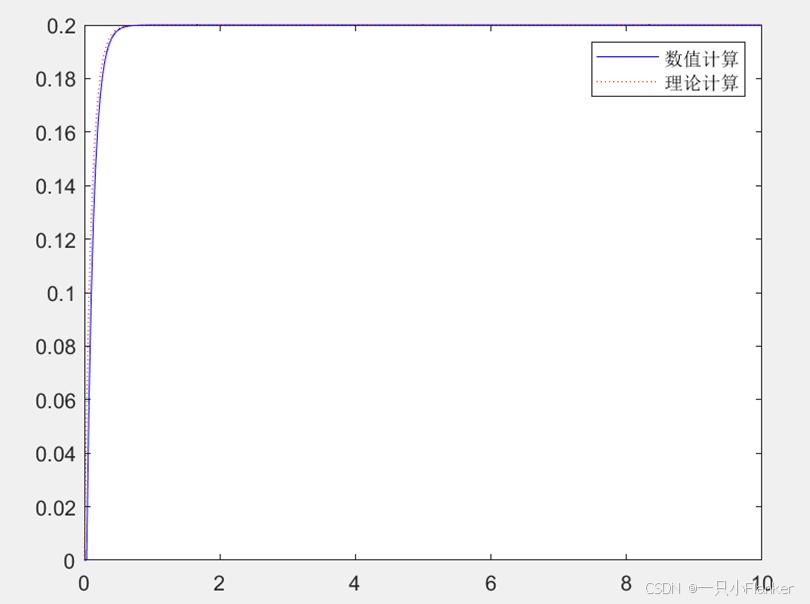
Task: Click x-axis tick label 2
Action: click(219, 583)
